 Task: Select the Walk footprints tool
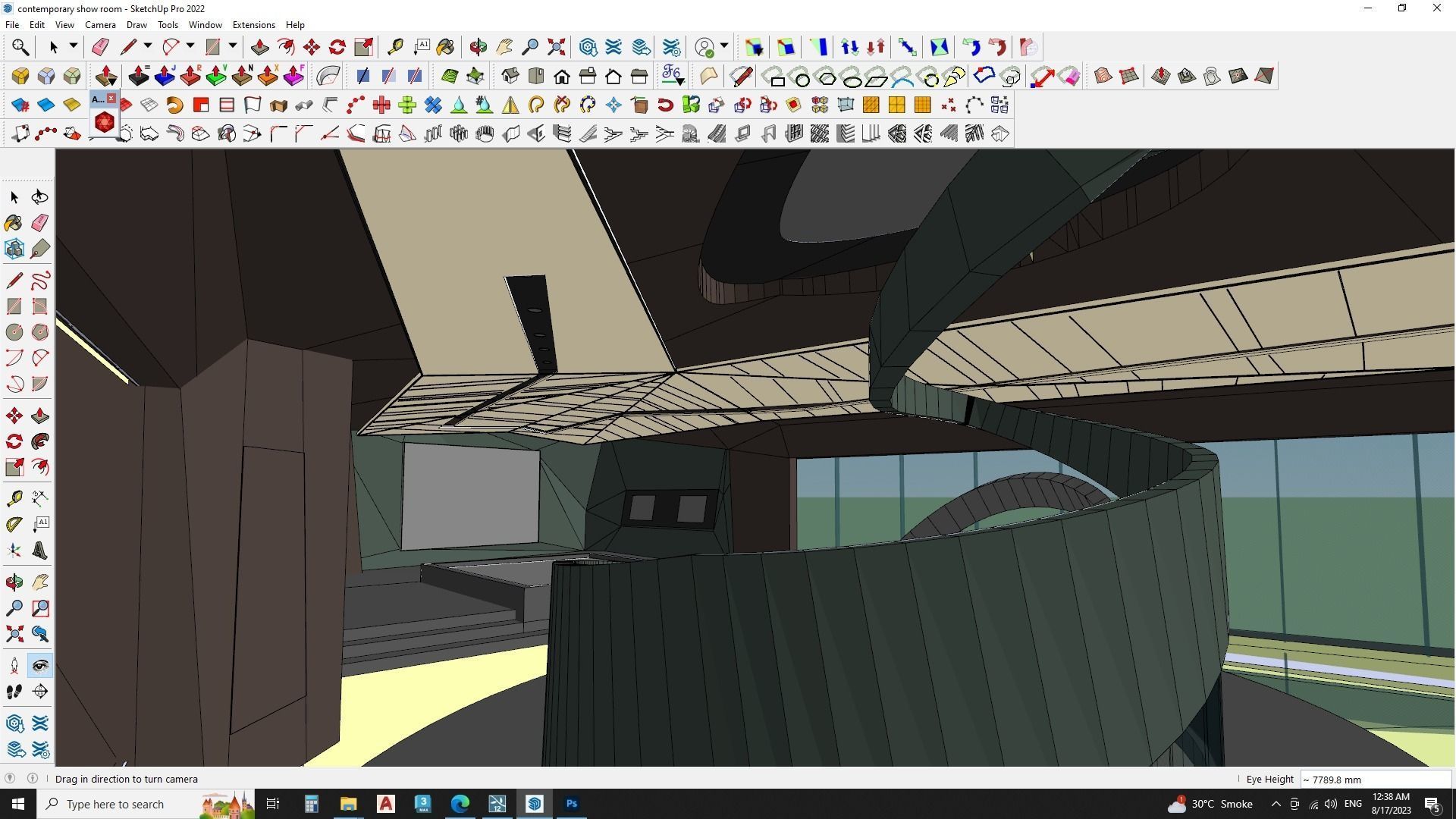(x=14, y=692)
